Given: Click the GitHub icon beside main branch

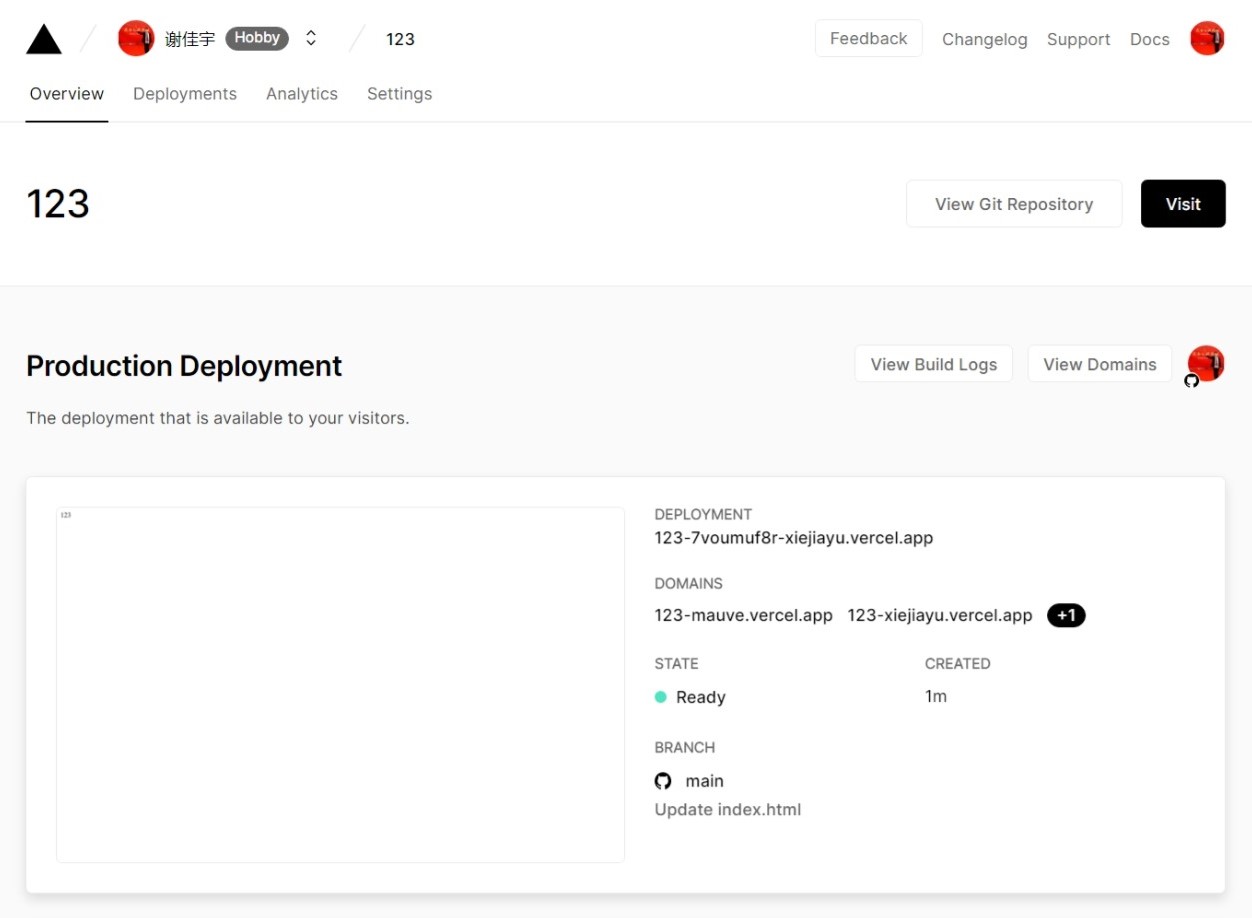Looking at the screenshot, I should (663, 781).
